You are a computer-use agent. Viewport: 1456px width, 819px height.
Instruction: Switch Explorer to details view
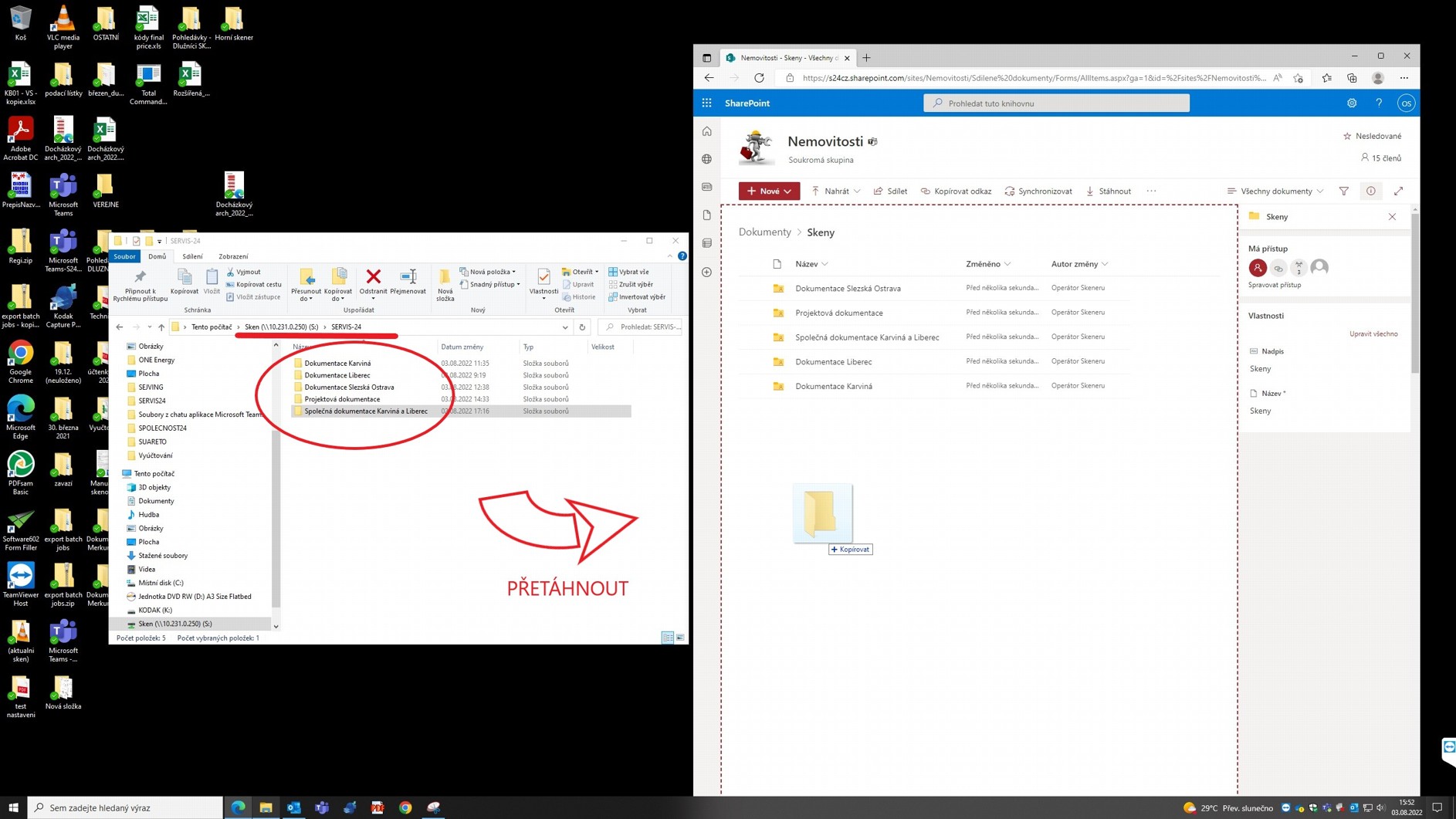(x=667, y=638)
